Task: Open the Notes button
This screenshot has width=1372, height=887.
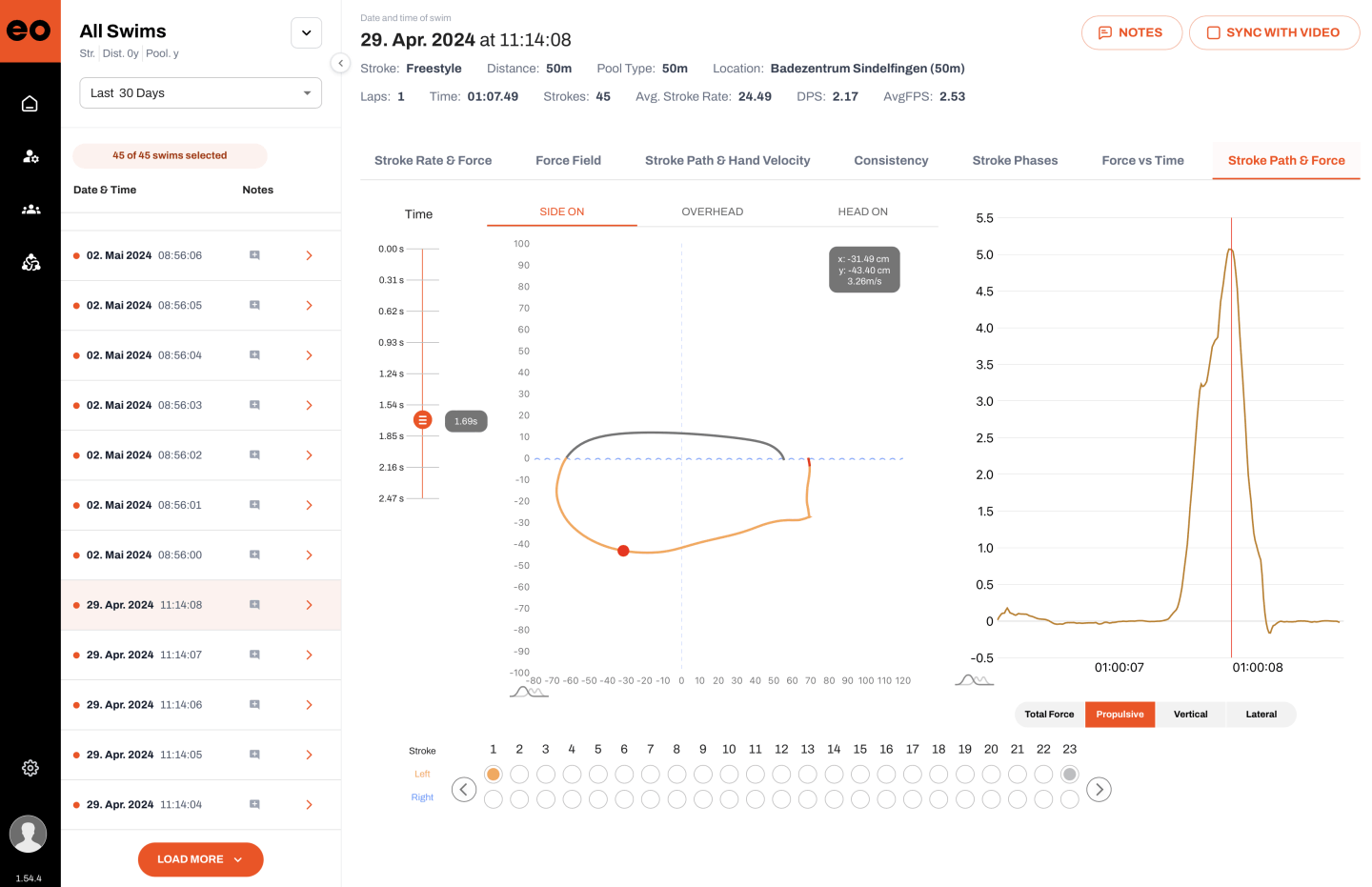Action: (x=1131, y=32)
